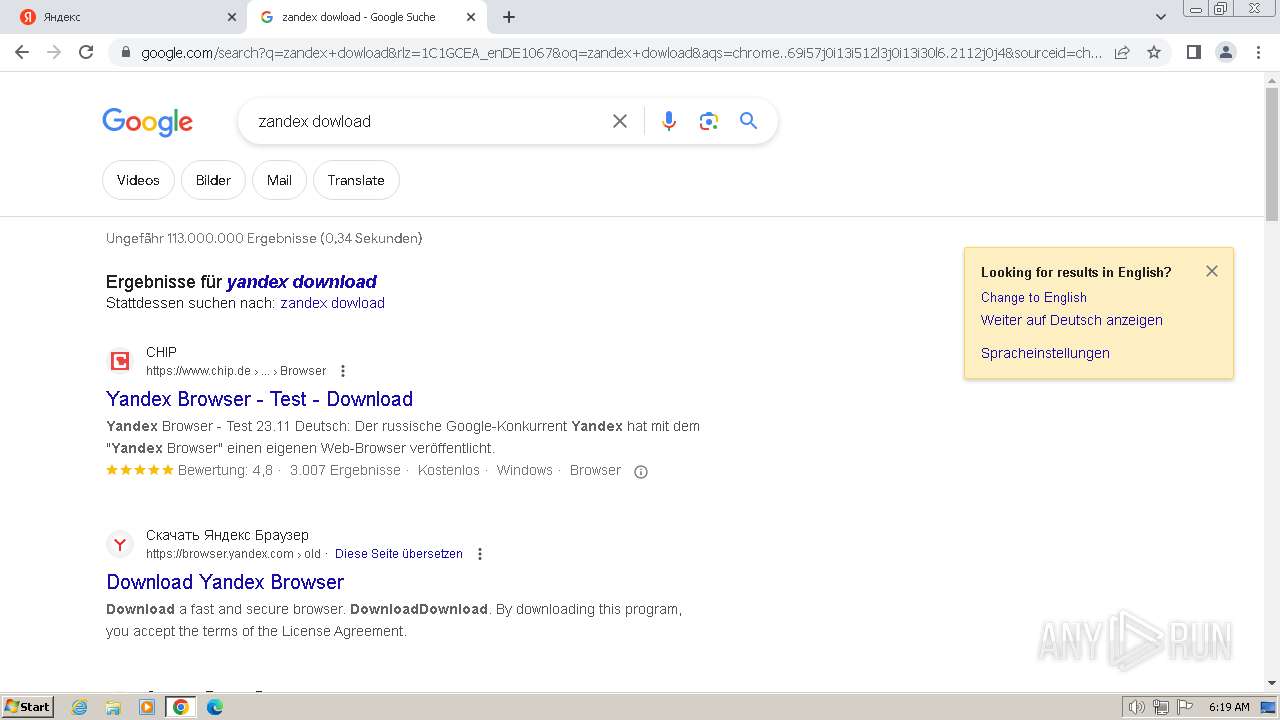
Task: Open a new tab with the plus button
Action: coord(509,17)
